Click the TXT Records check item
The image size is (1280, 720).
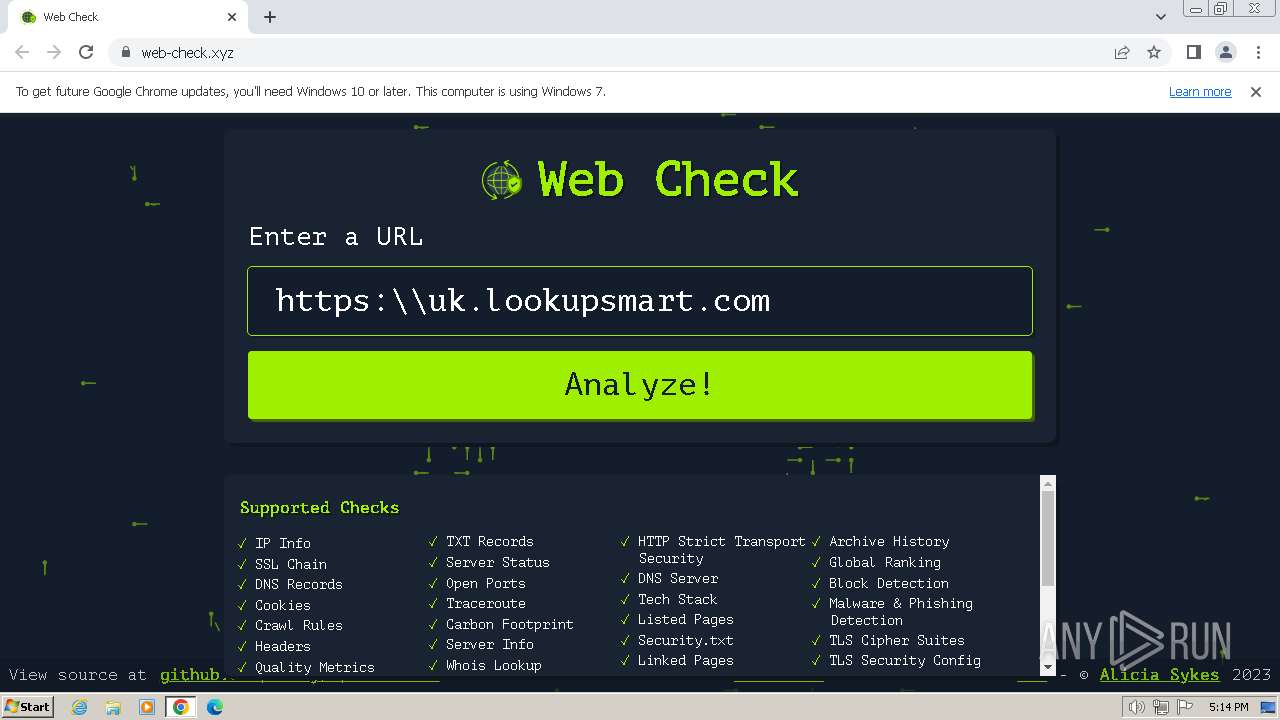490,541
